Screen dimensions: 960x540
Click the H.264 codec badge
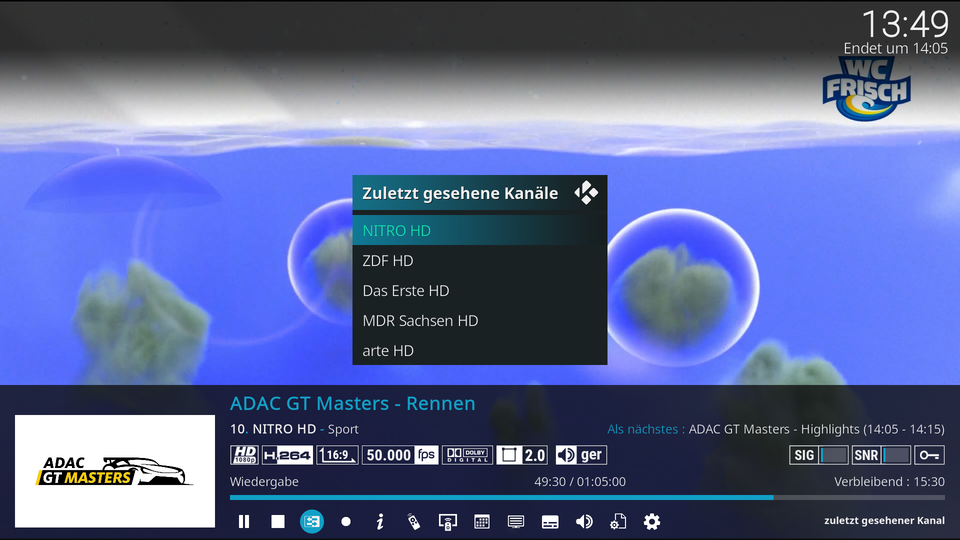coord(287,455)
